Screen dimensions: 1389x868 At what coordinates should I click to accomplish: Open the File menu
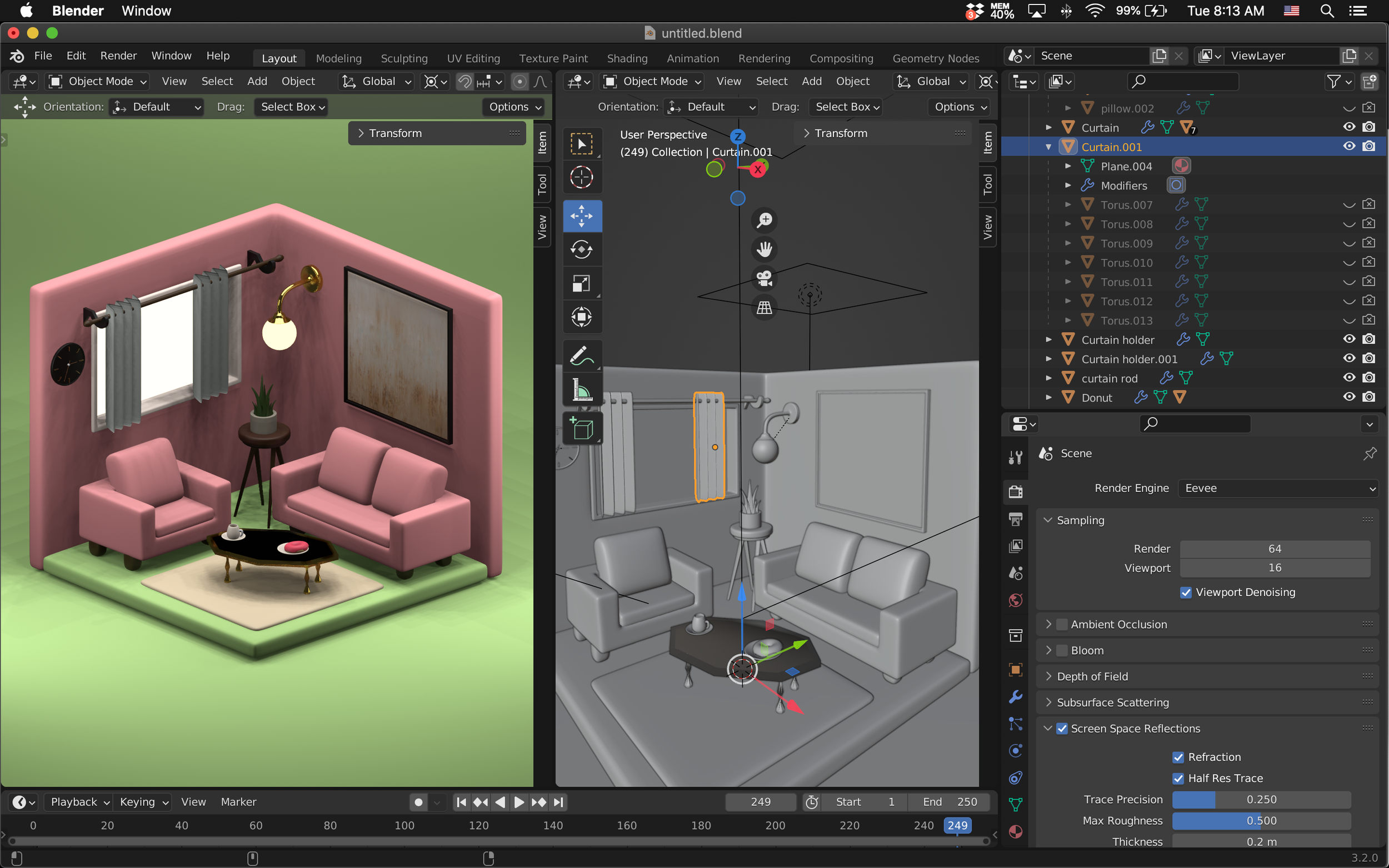[43, 56]
